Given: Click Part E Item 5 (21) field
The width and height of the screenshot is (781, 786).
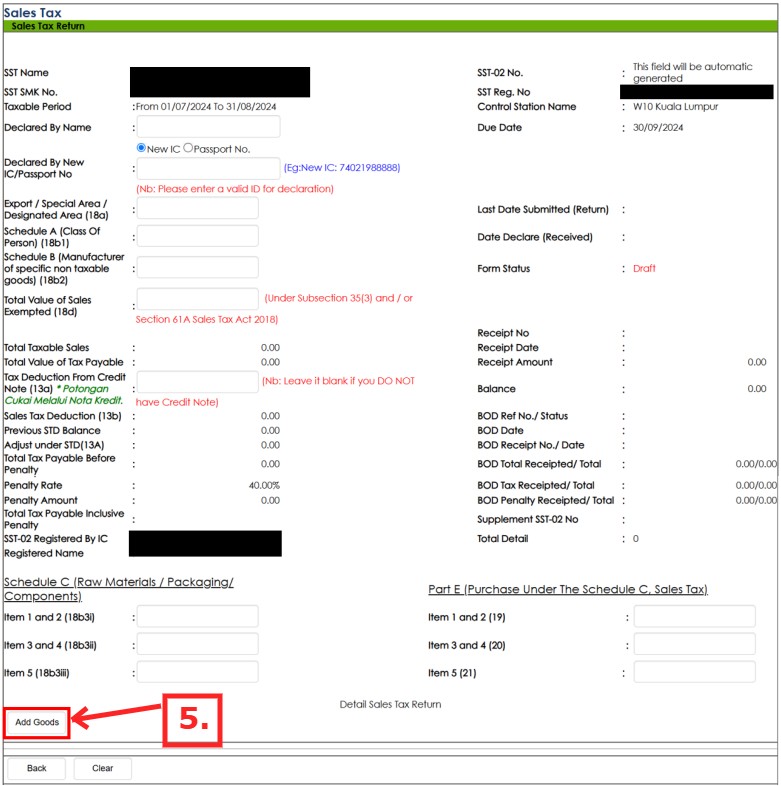Looking at the screenshot, I should [x=693, y=672].
